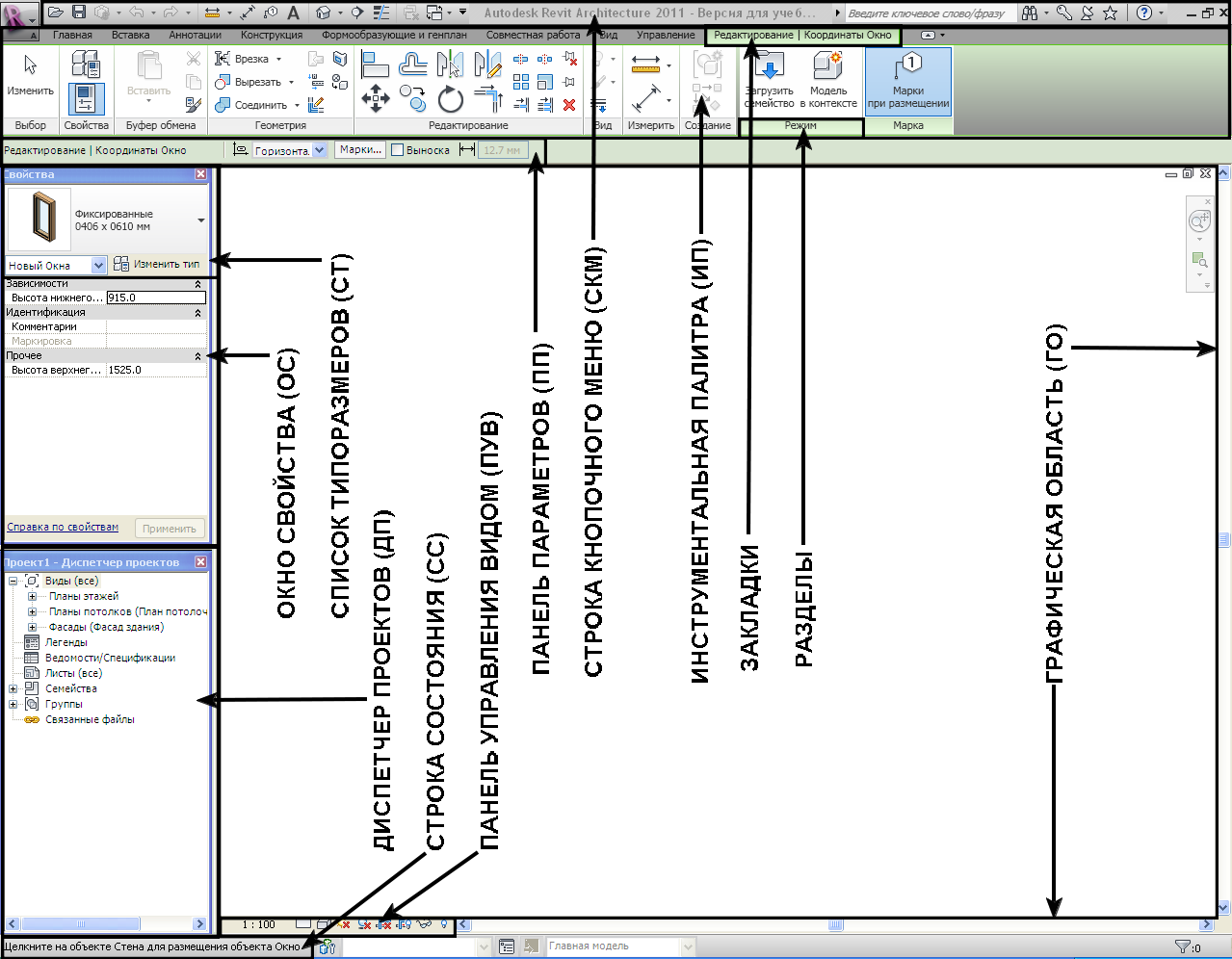This screenshot has height=959, width=1232.
Task: Click the binoculars search icon in title bar
Action: point(1031,13)
